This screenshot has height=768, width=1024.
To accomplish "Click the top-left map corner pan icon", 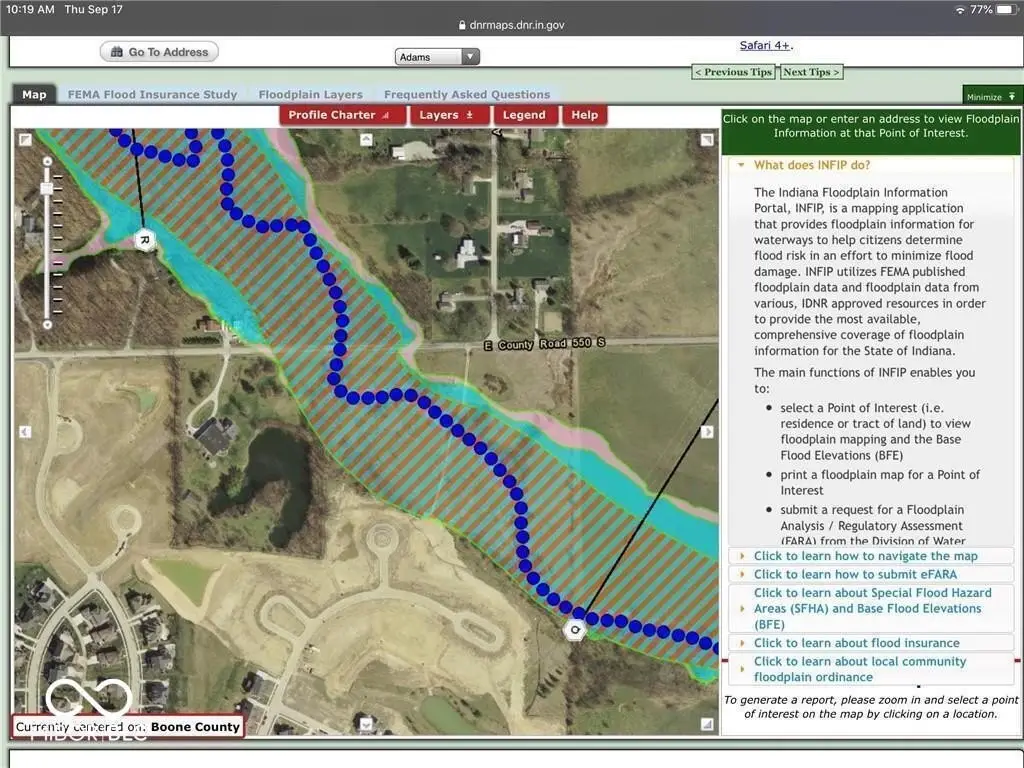I will point(25,139).
